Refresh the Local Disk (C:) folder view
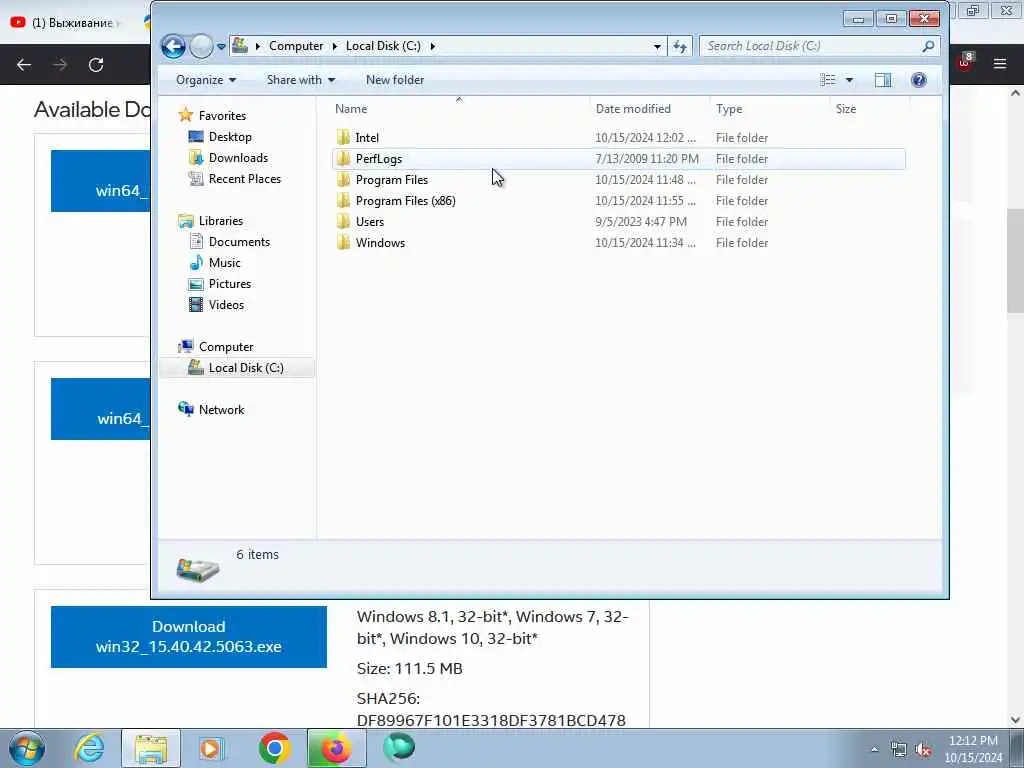Viewport: 1024px width, 768px height. click(680, 46)
